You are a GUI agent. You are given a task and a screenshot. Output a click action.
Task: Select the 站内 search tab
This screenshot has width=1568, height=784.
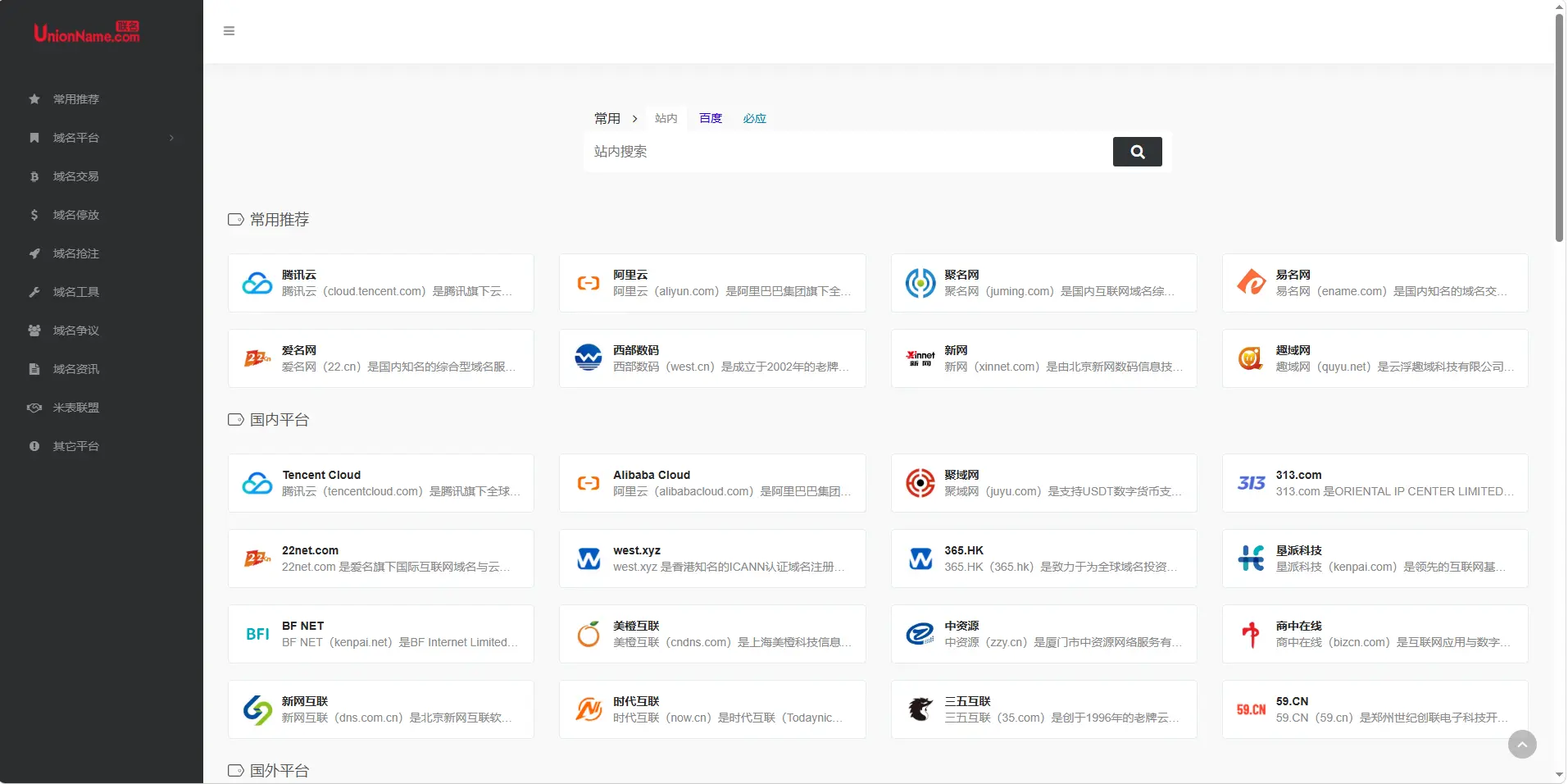666,119
